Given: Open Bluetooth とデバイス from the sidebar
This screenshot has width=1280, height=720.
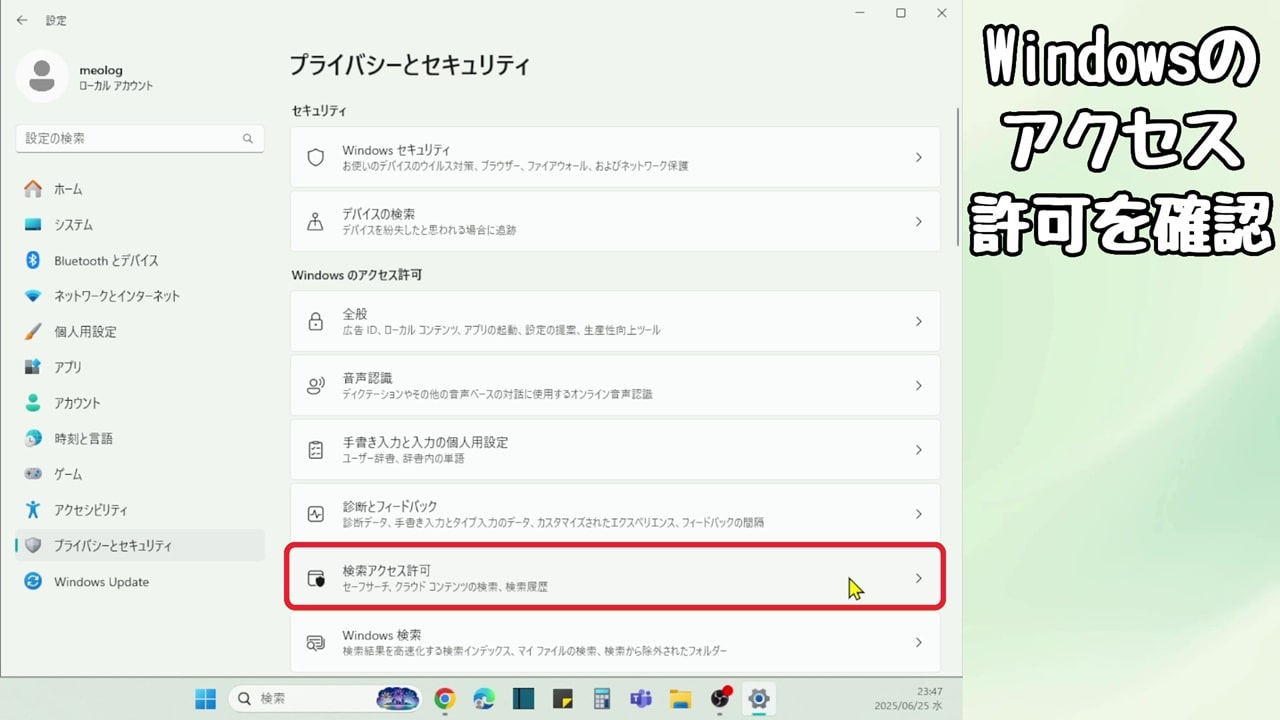Looking at the screenshot, I should [140, 260].
